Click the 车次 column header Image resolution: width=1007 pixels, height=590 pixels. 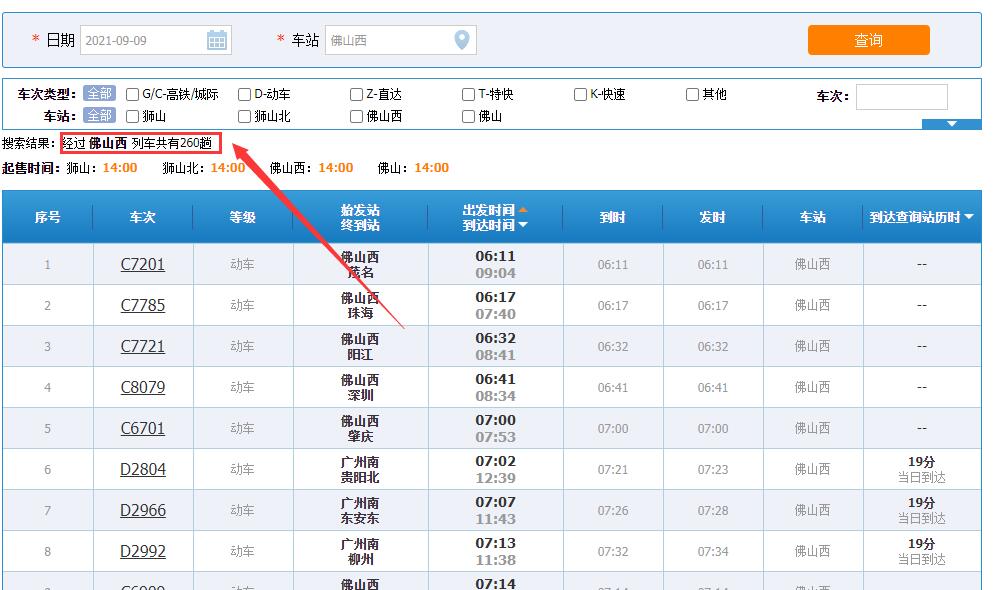coord(143,217)
